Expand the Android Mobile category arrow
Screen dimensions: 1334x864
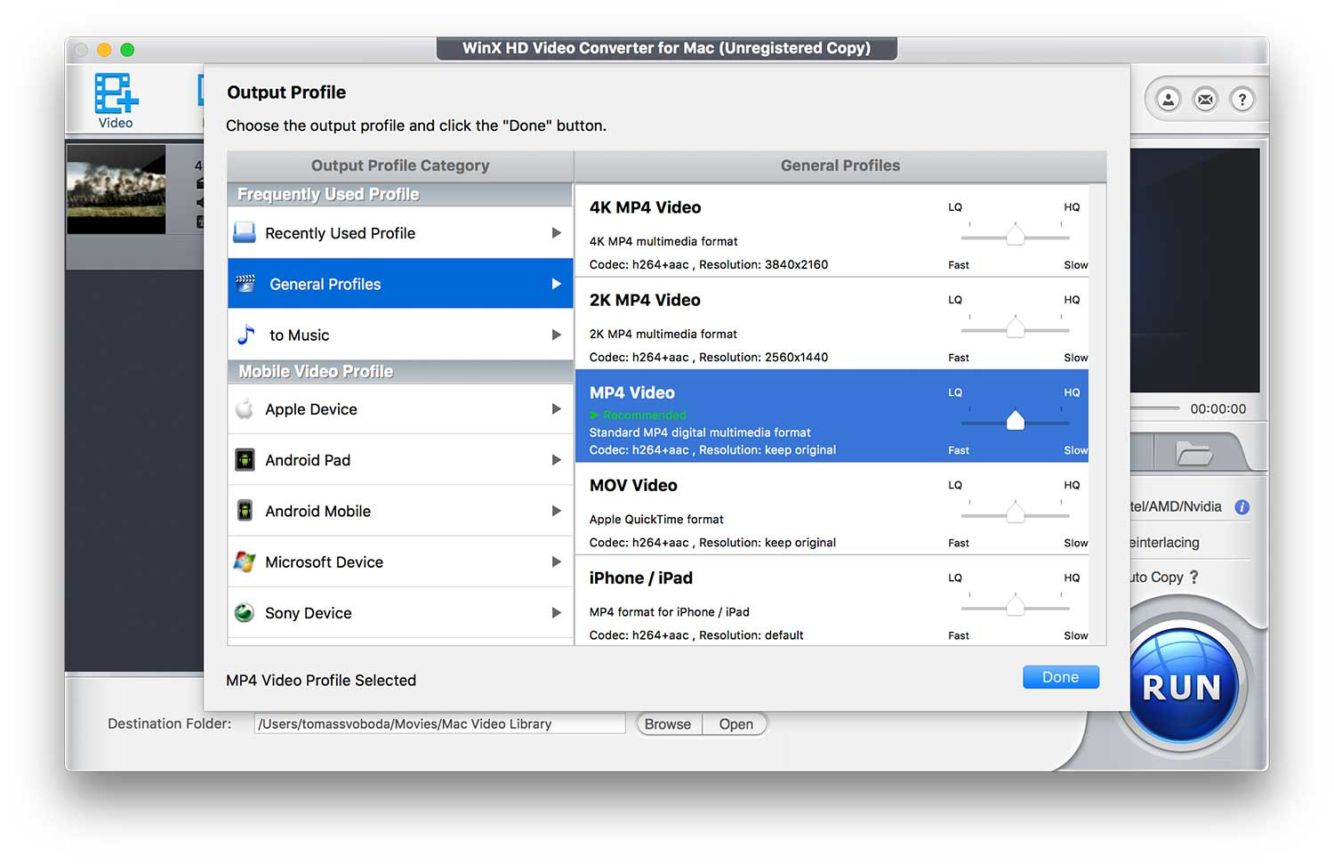pyautogui.click(x=556, y=511)
